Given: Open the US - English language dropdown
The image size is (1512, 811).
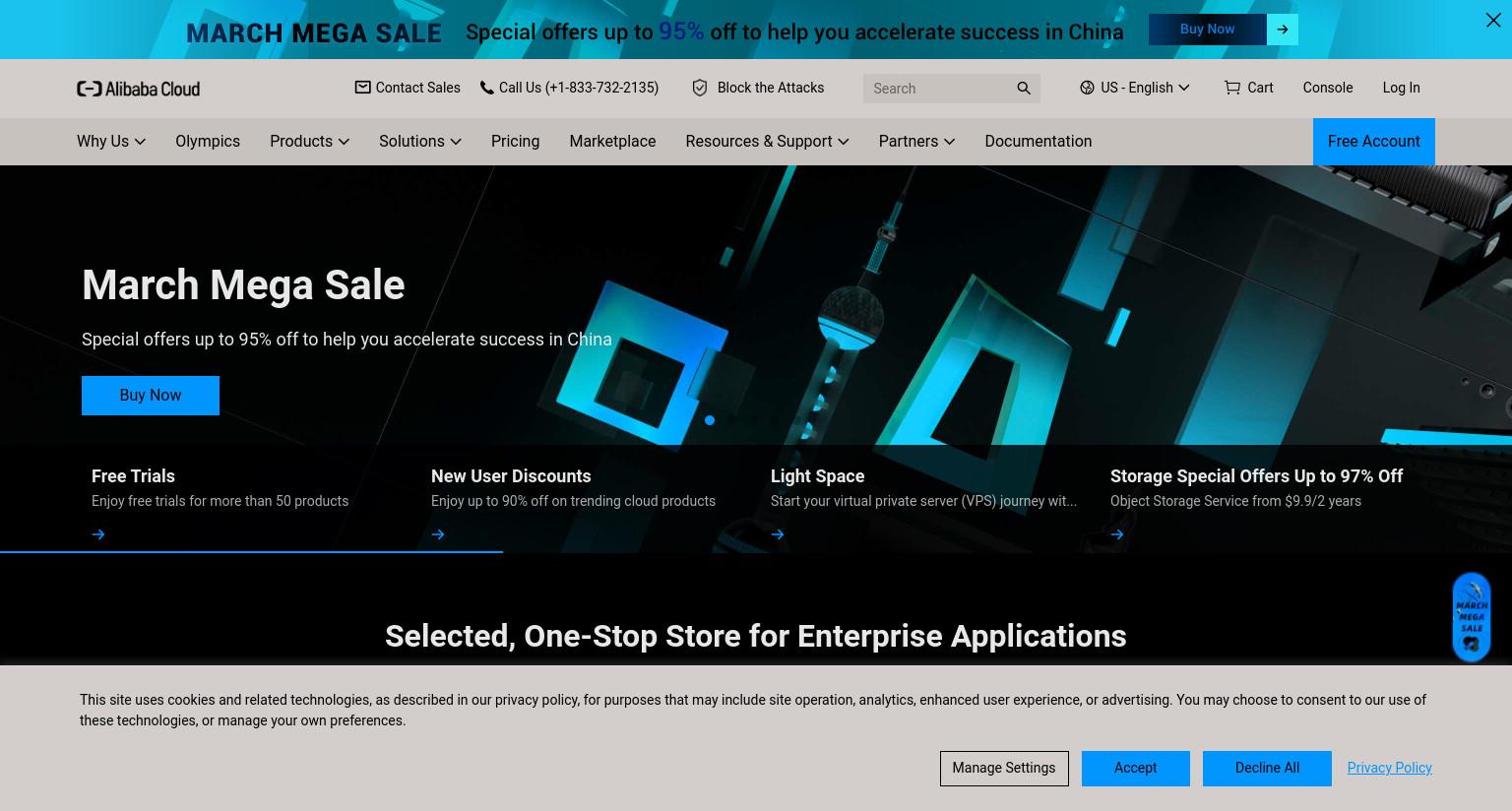Looking at the screenshot, I should (x=1135, y=88).
